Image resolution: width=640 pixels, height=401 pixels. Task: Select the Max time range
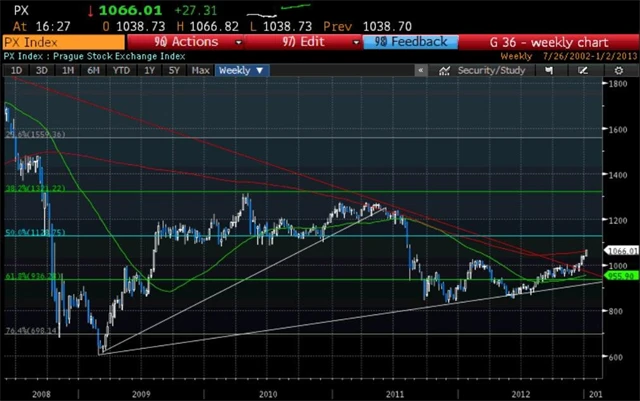point(200,71)
